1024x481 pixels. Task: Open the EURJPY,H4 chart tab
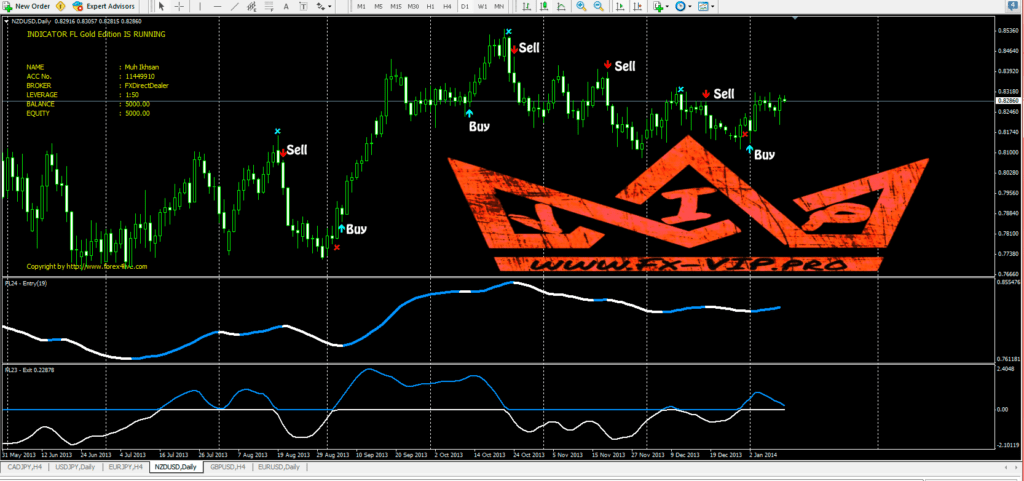click(x=126, y=467)
